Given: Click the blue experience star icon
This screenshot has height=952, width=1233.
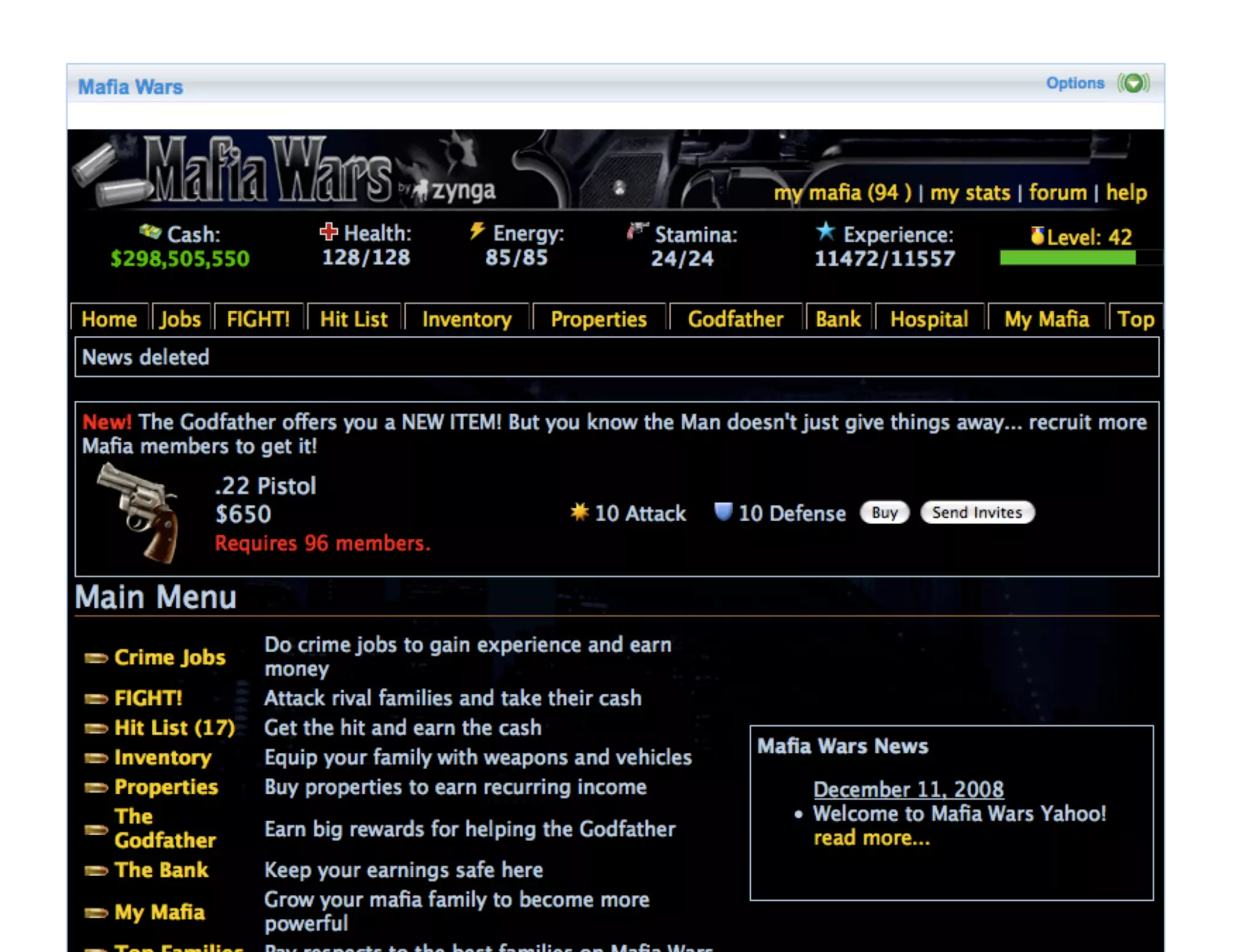Looking at the screenshot, I should tap(825, 231).
